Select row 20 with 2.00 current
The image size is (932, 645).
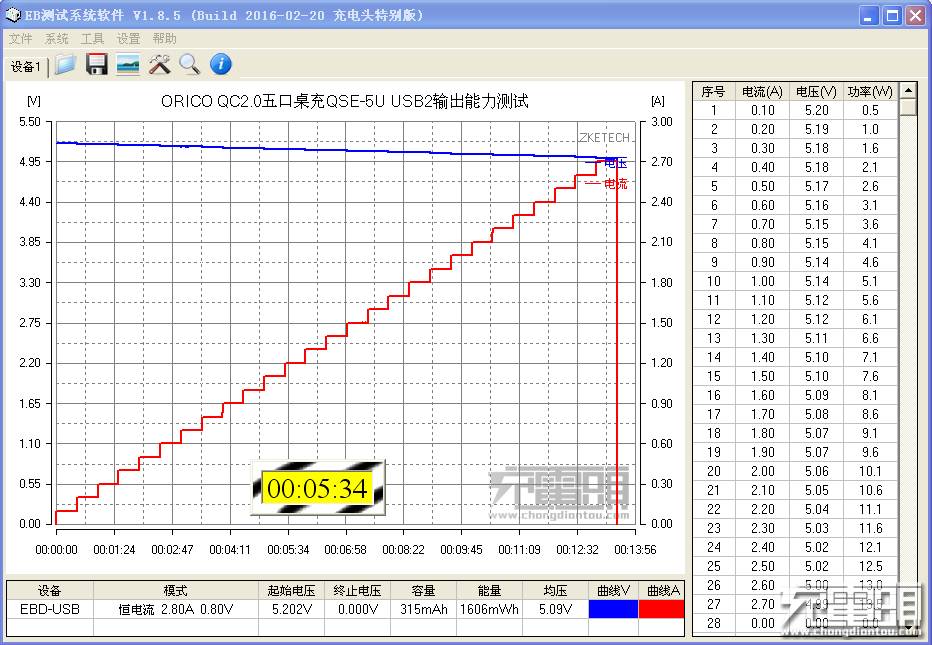[x=795, y=471]
